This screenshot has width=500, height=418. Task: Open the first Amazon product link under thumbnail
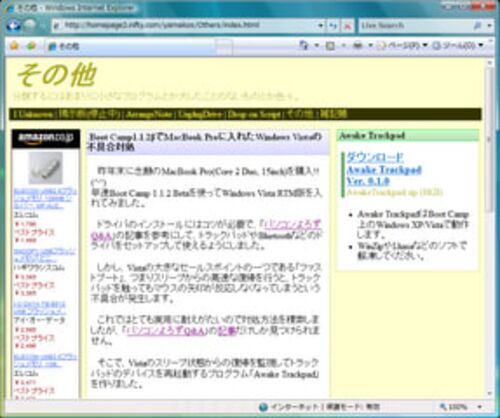[x=45, y=199]
